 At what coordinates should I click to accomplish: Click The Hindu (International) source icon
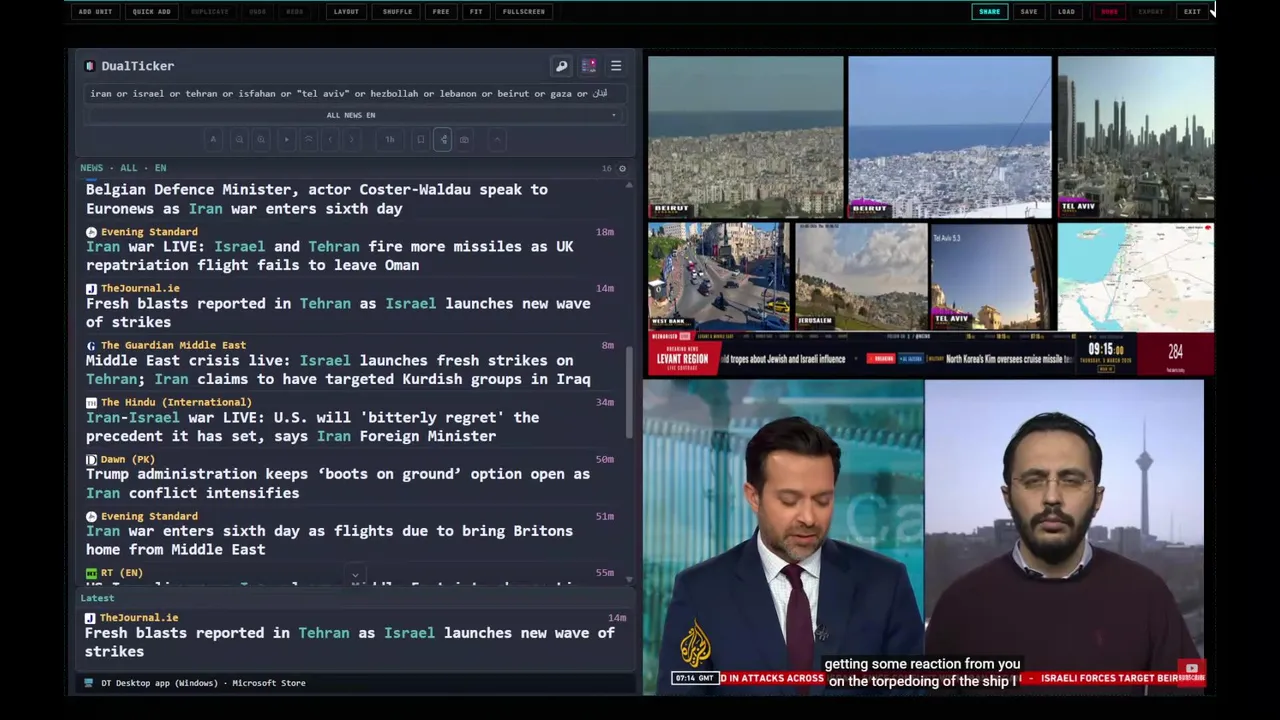tap(91, 403)
